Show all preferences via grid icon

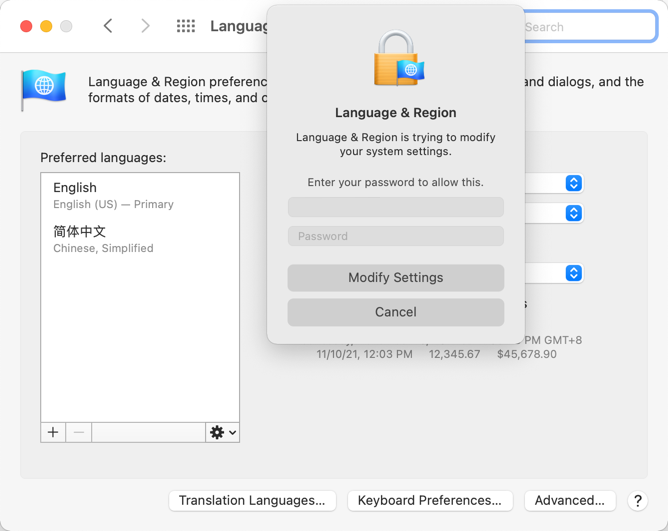click(186, 26)
